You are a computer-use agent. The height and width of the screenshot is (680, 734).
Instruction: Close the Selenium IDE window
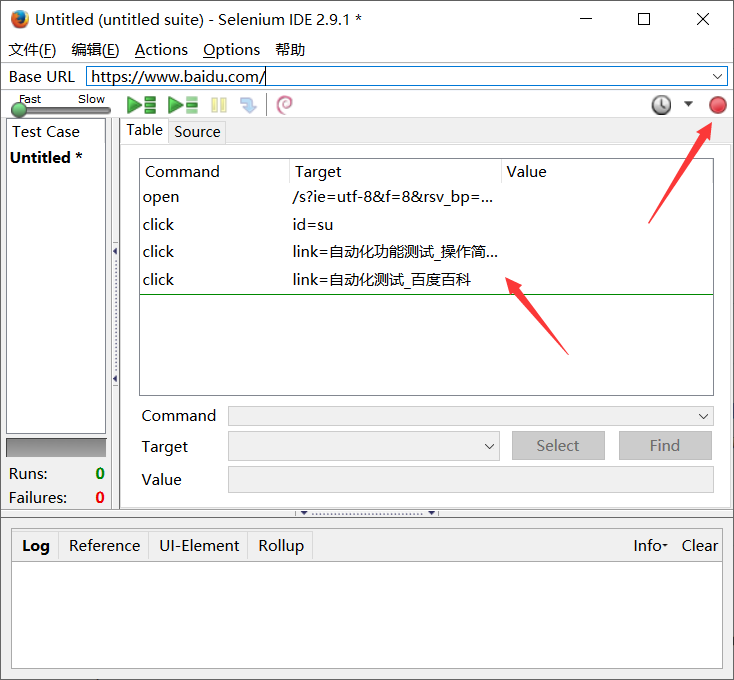tap(703, 19)
